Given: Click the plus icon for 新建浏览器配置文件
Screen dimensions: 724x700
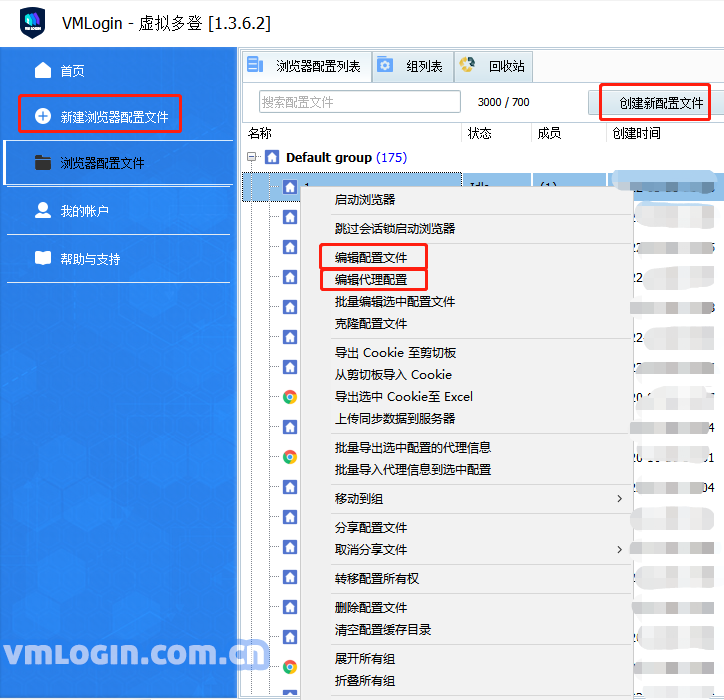Looking at the screenshot, I should [43, 116].
